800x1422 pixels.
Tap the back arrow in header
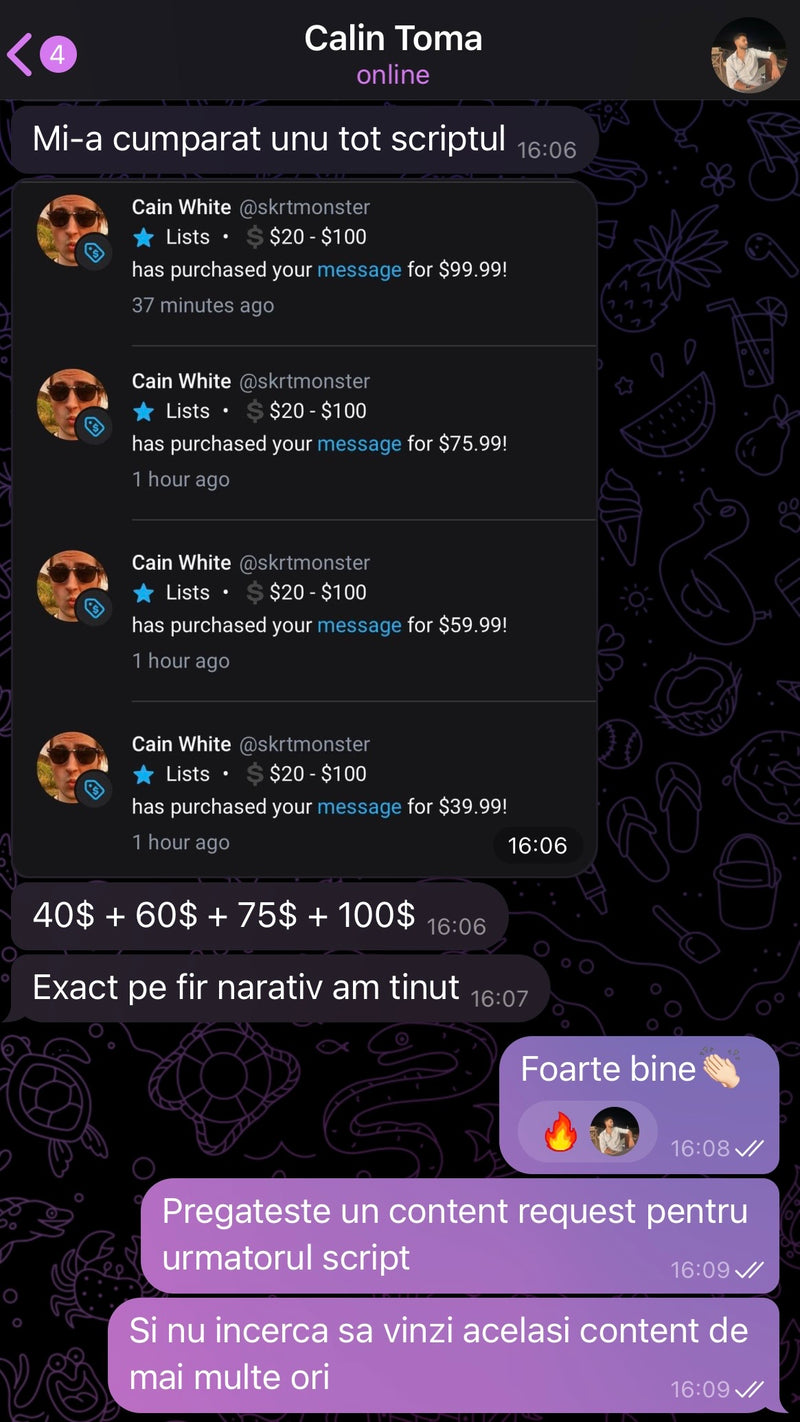[19, 54]
